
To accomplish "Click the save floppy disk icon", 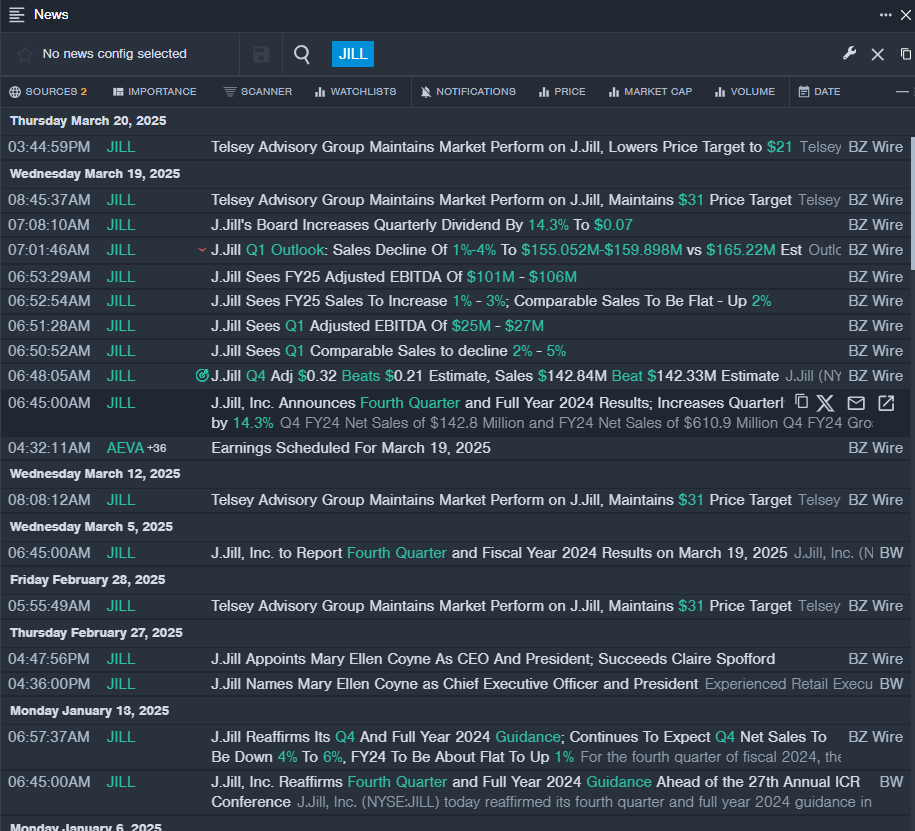I will (x=261, y=54).
